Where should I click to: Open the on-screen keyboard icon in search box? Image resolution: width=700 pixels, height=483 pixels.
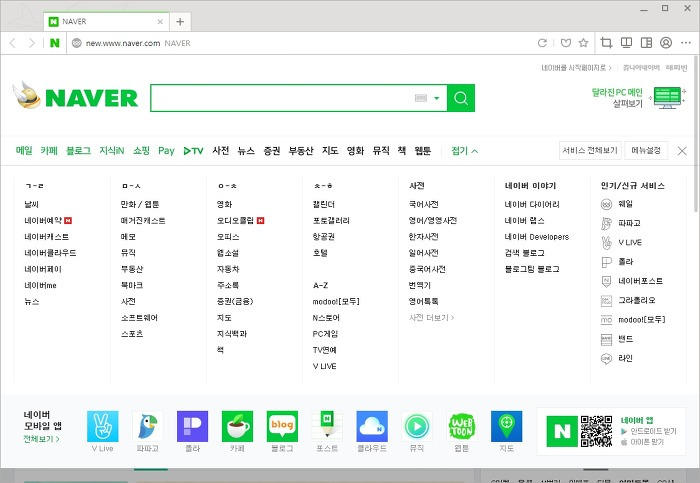421,98
